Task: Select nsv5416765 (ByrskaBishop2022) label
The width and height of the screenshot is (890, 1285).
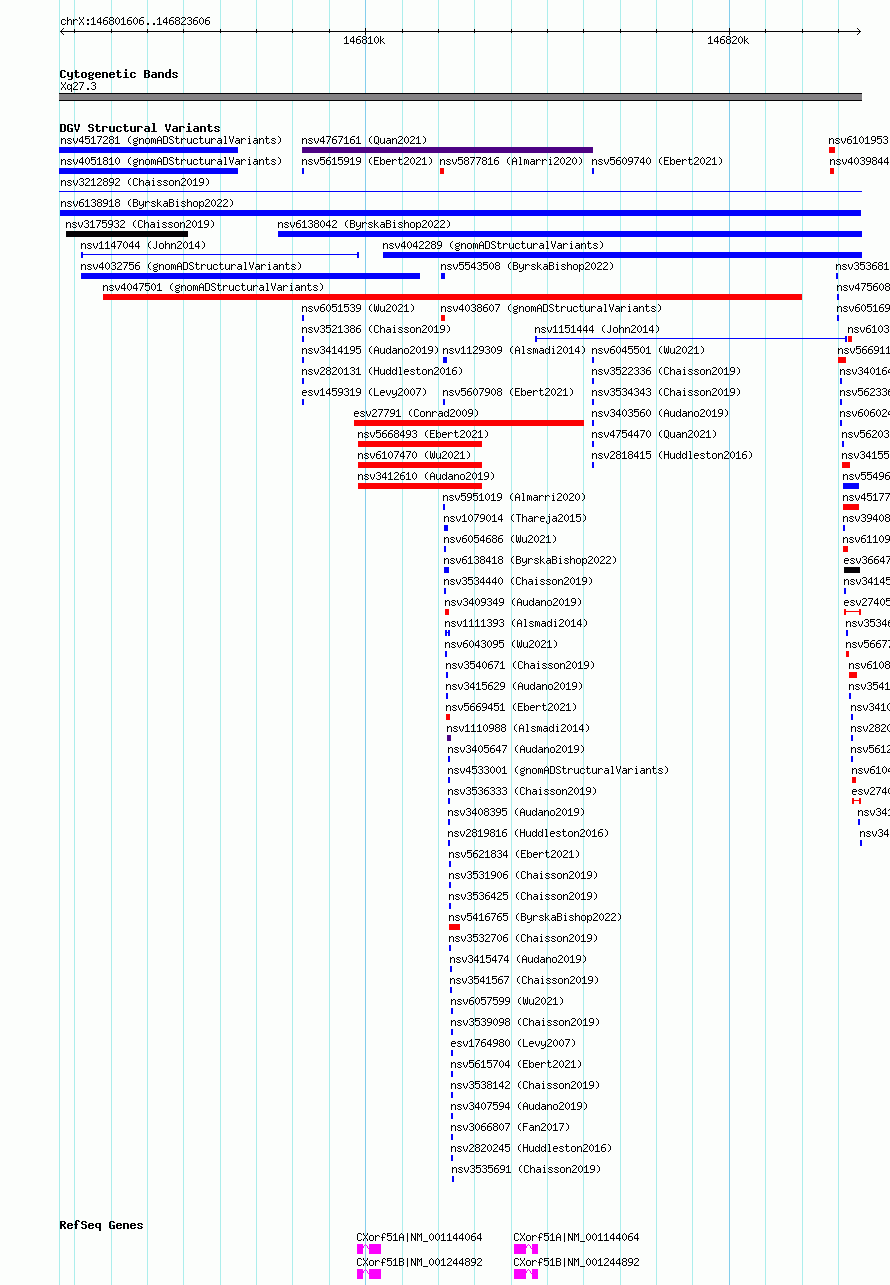Action: (x=536, y=917)
